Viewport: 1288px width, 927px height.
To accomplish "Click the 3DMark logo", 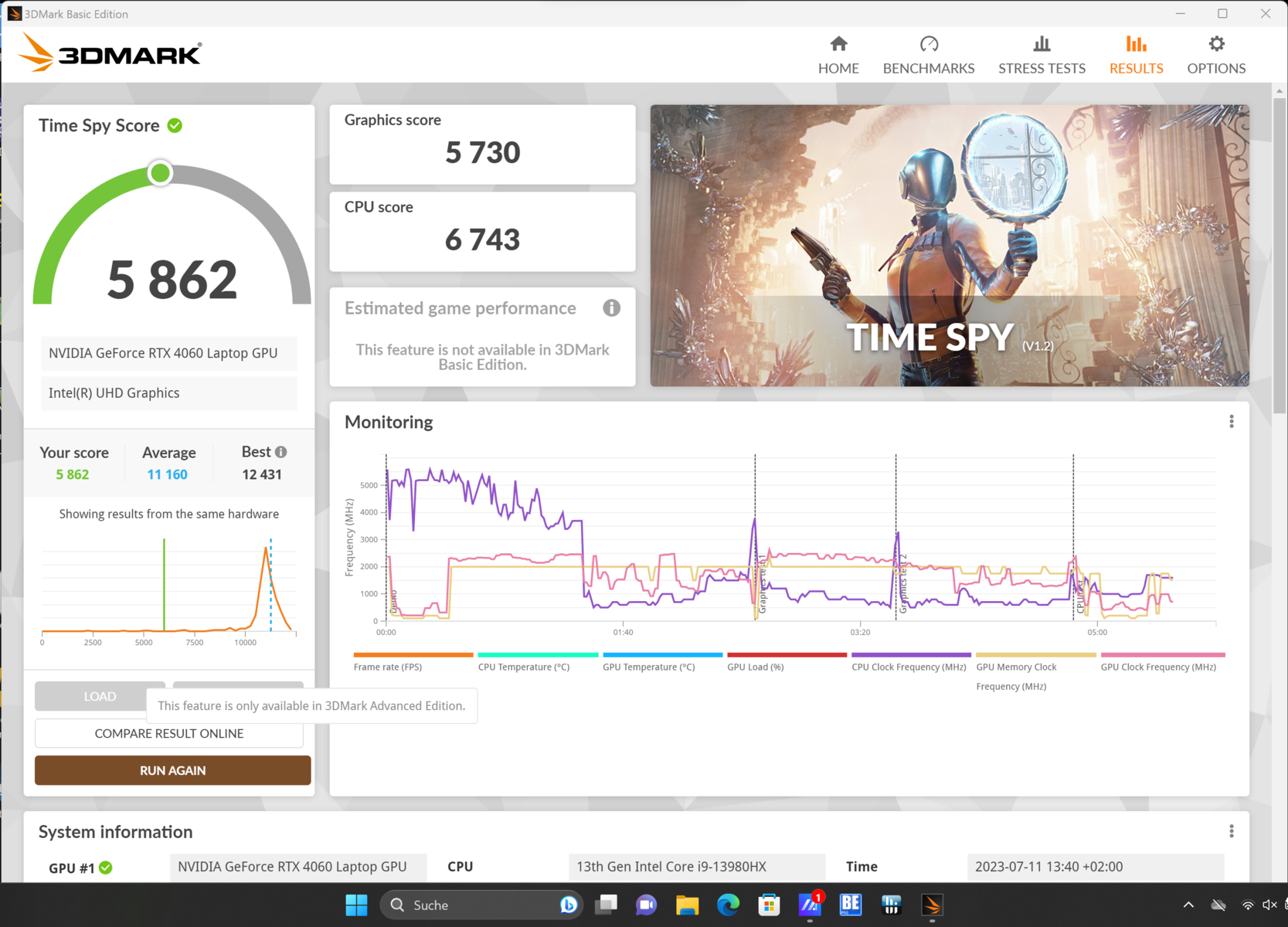I will point(110,53).
